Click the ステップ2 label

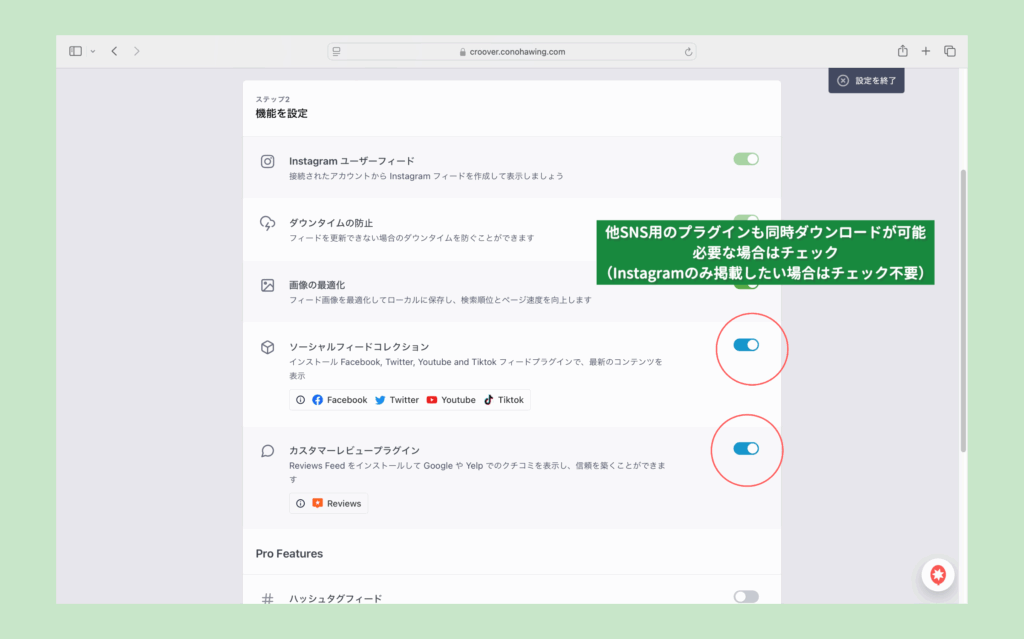(272, 99)
